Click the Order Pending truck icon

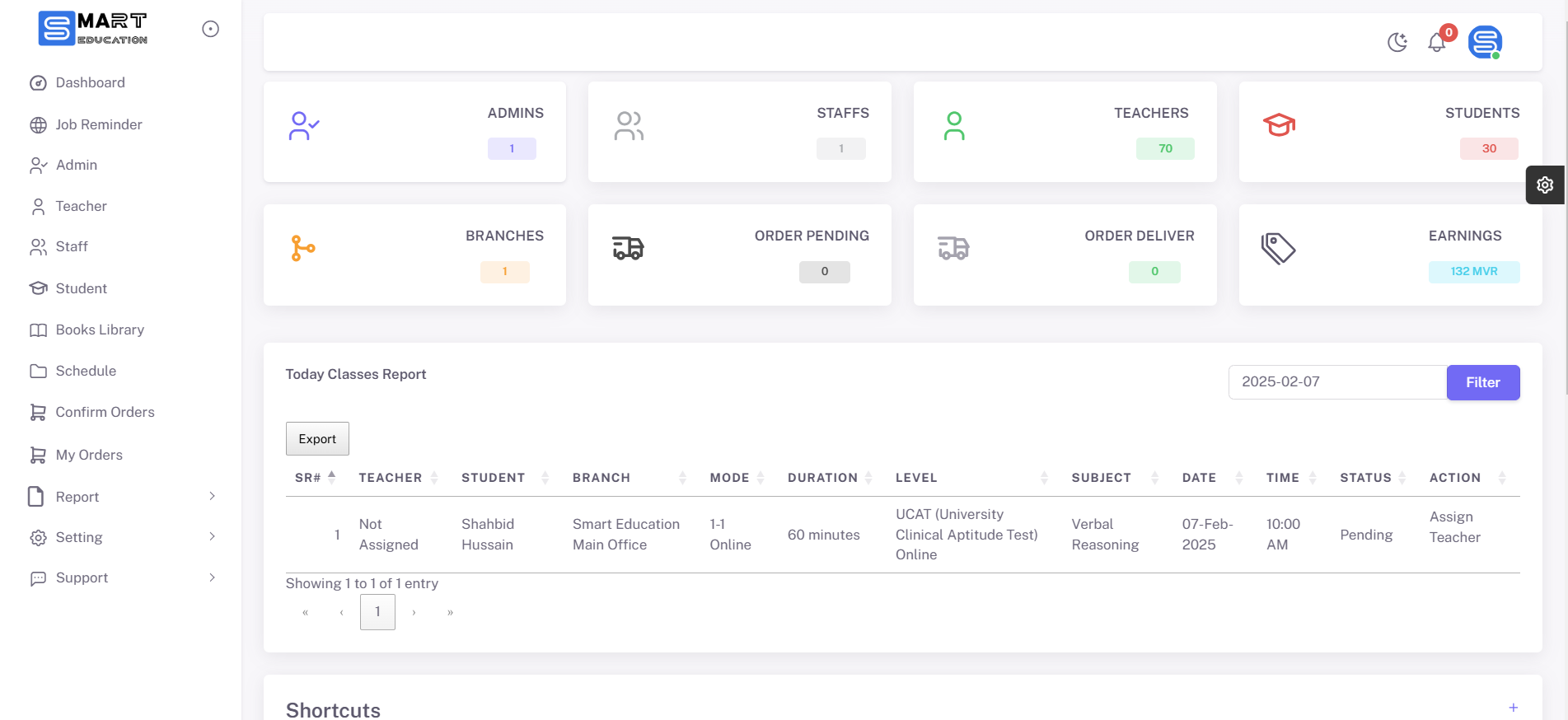point(628,248)
